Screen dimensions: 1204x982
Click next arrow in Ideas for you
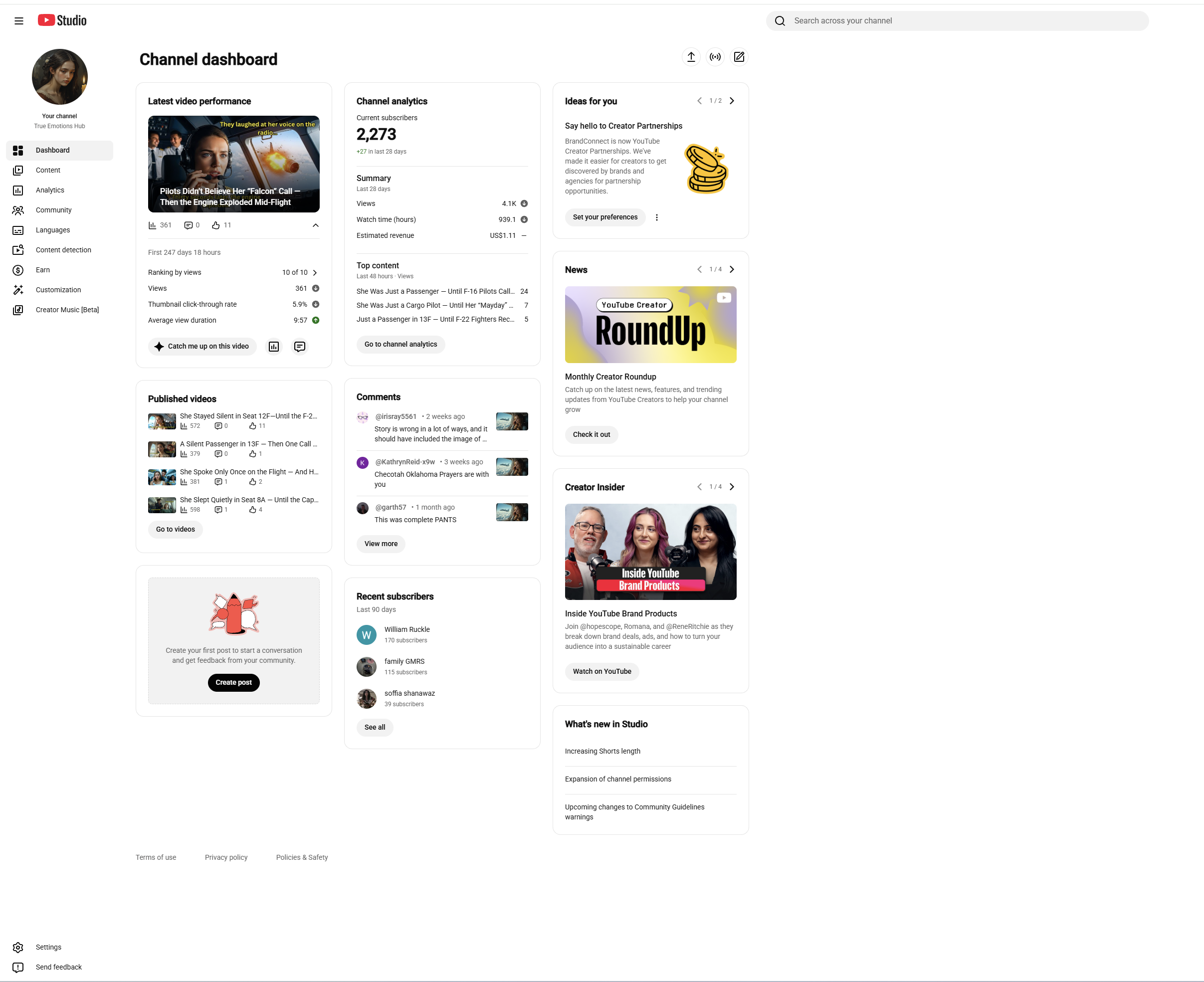[x=732, y=101]
